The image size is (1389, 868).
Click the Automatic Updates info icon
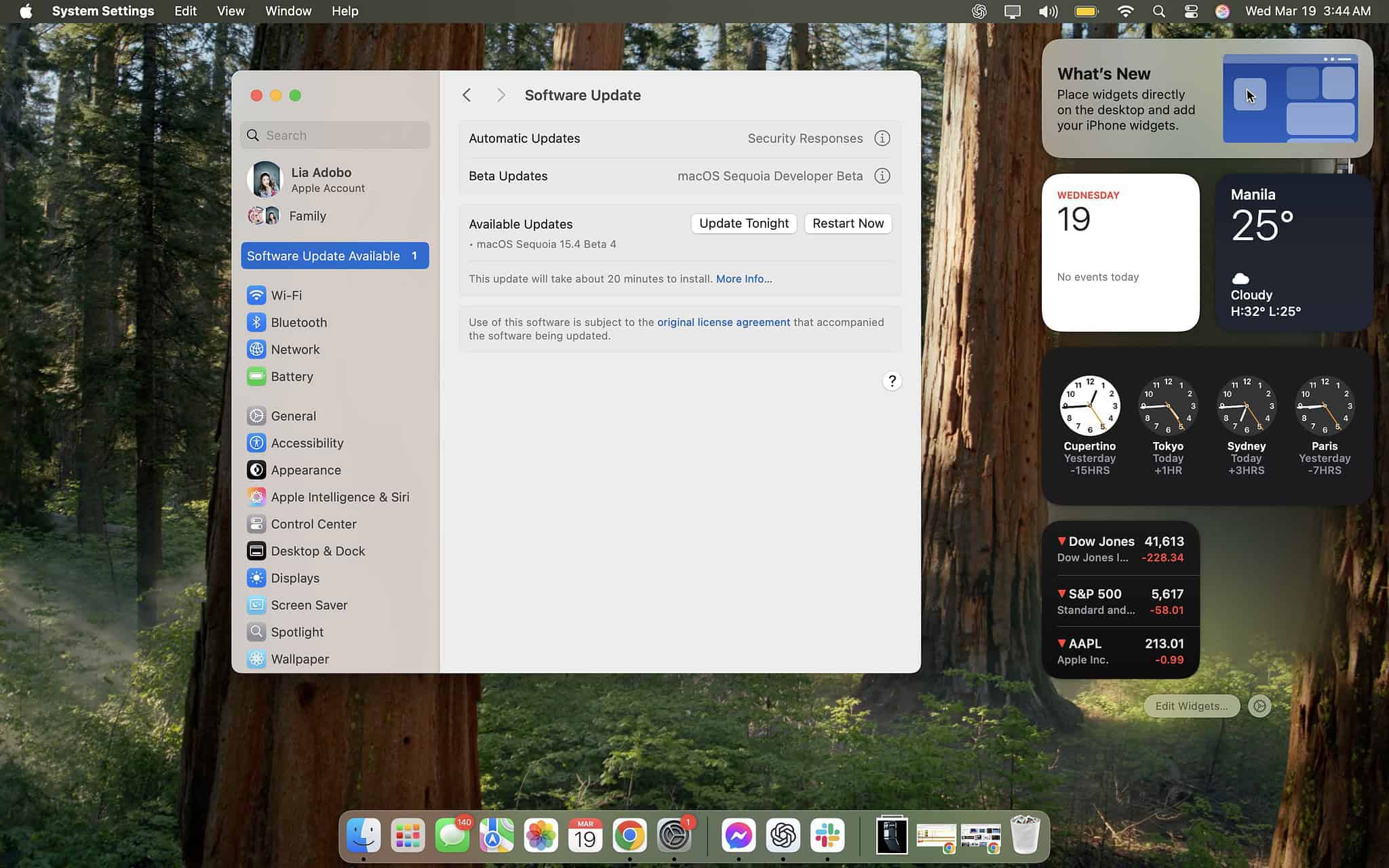pyautogui.click(x=882, y=138)
